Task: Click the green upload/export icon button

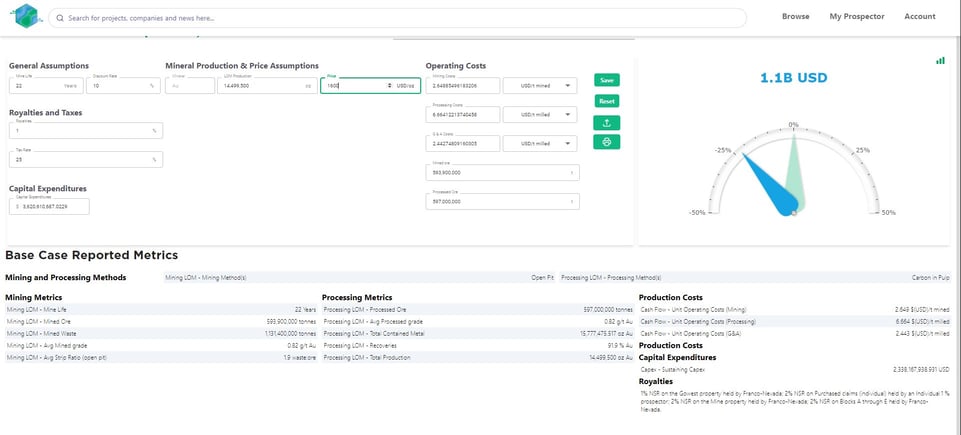Action: click(606, 122)
